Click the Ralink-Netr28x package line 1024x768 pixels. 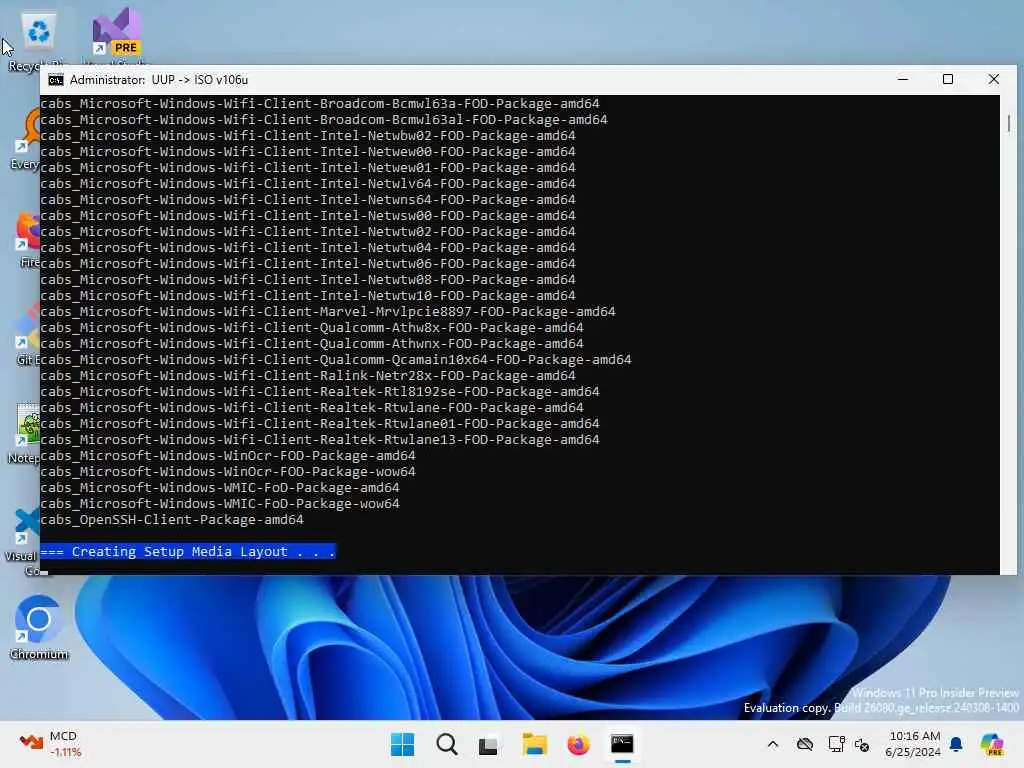pyautogui.click(x=308, y=376)
